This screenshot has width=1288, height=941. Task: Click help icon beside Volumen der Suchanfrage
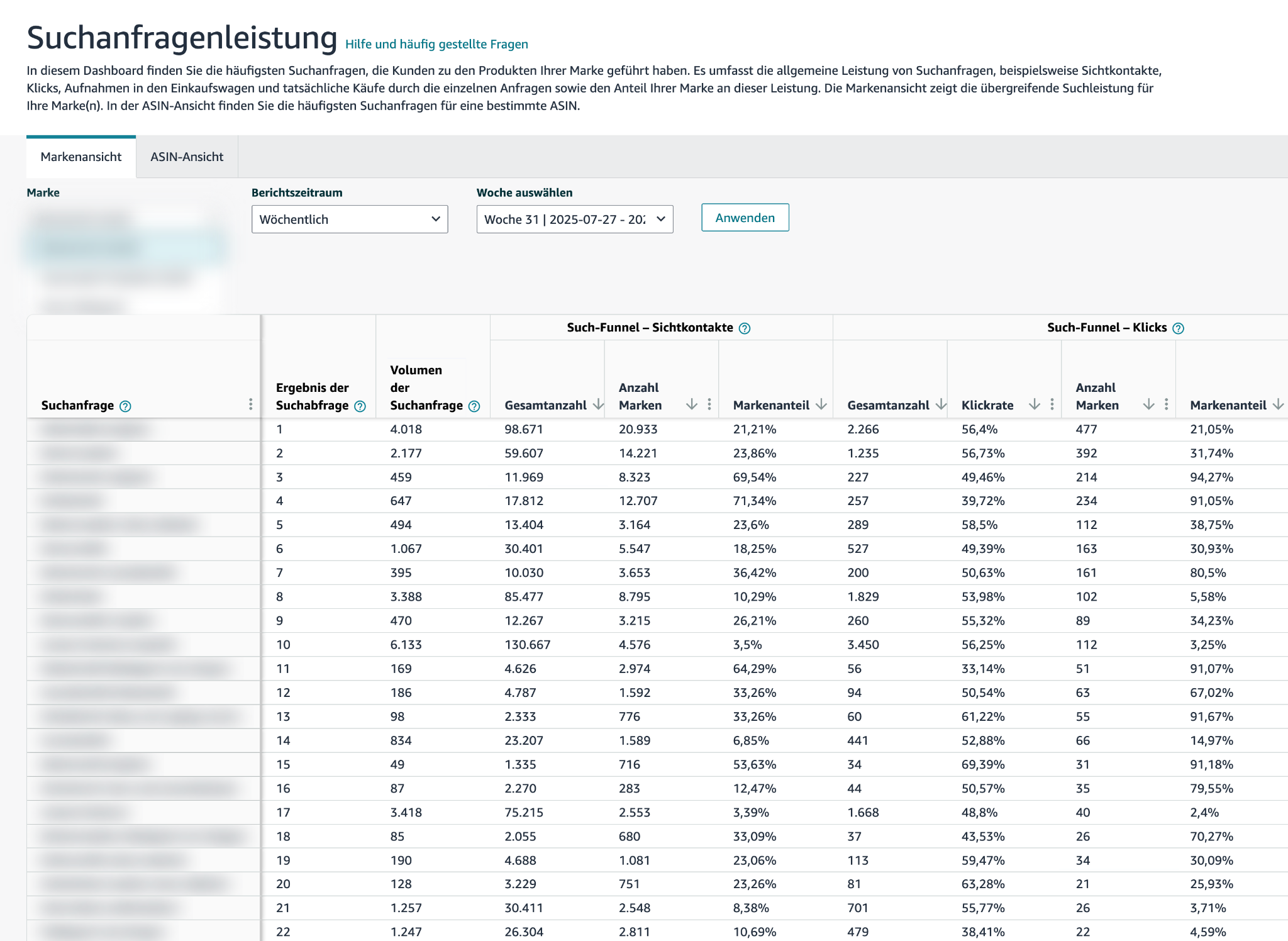474,406
